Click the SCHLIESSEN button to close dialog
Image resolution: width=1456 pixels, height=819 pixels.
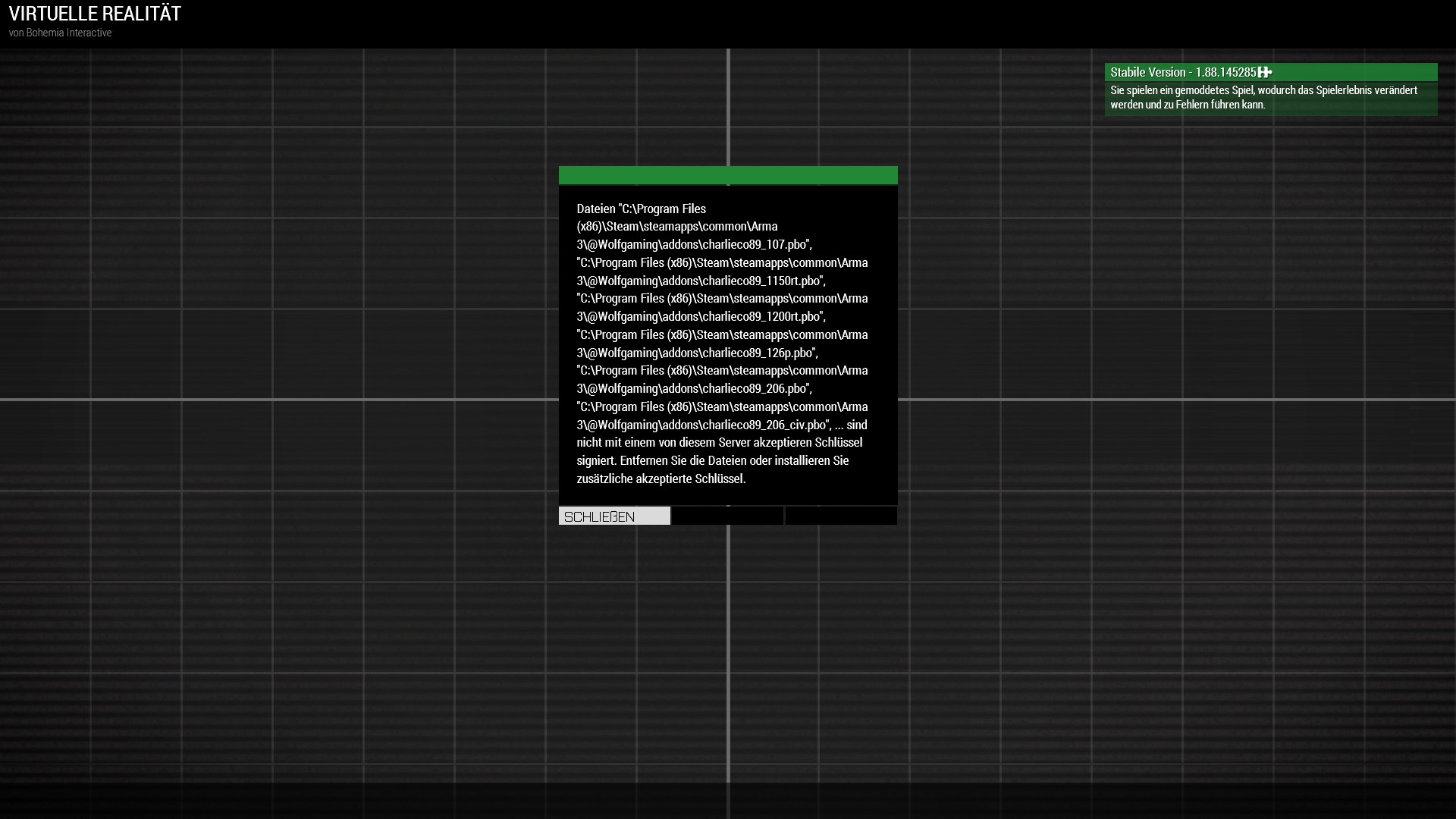point(614,516)
